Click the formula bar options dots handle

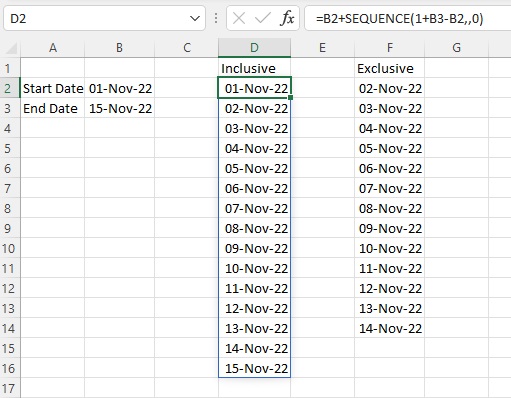(x=216, y=18)
